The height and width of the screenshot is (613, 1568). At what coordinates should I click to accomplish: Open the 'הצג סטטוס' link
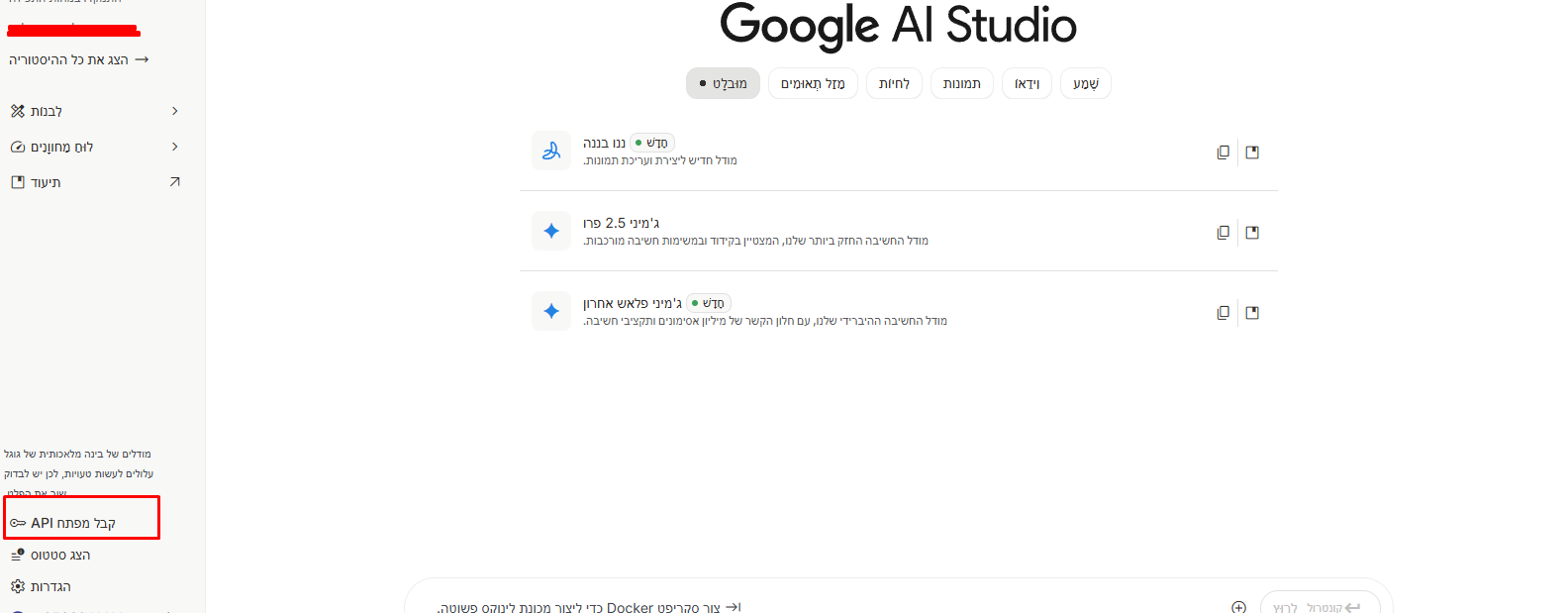(60, 556)
